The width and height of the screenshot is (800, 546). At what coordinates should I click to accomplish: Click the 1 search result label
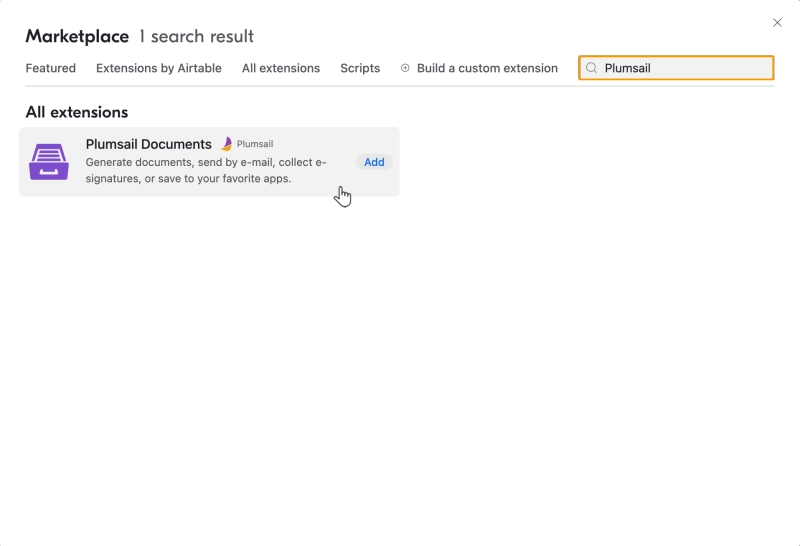click(196, 36)
